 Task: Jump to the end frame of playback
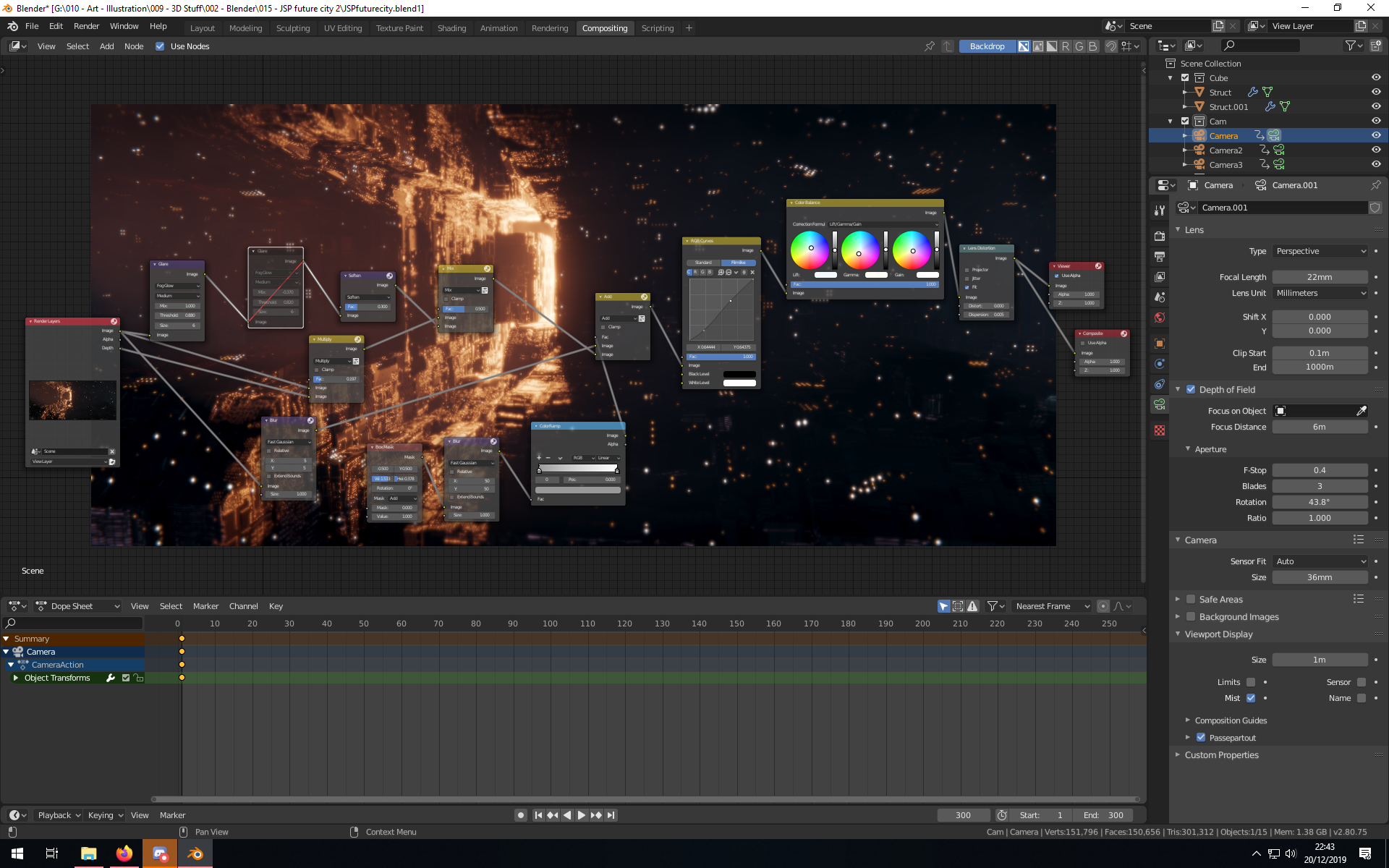pyautogui.click(x=611, y=815)
